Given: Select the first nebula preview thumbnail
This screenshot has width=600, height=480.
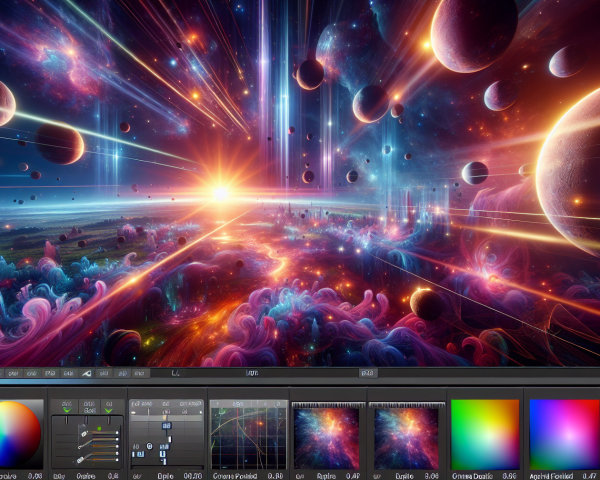Looking at the screenshot, I should [326, 437].
